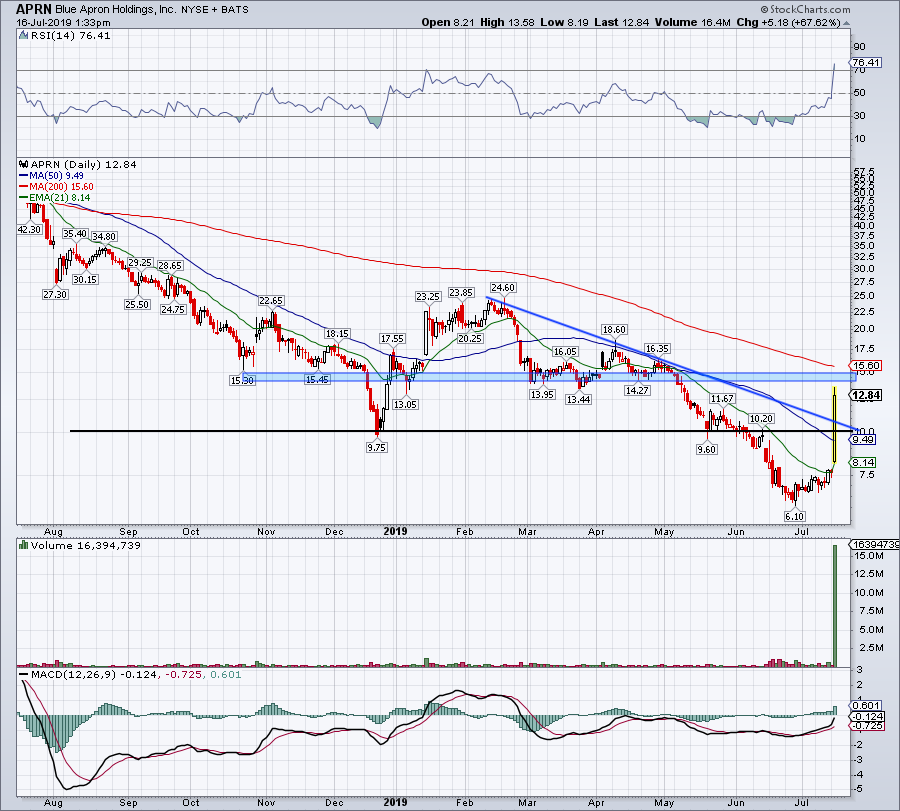Click the -0.725 signal tag on MACD axis

pos(867,726)
